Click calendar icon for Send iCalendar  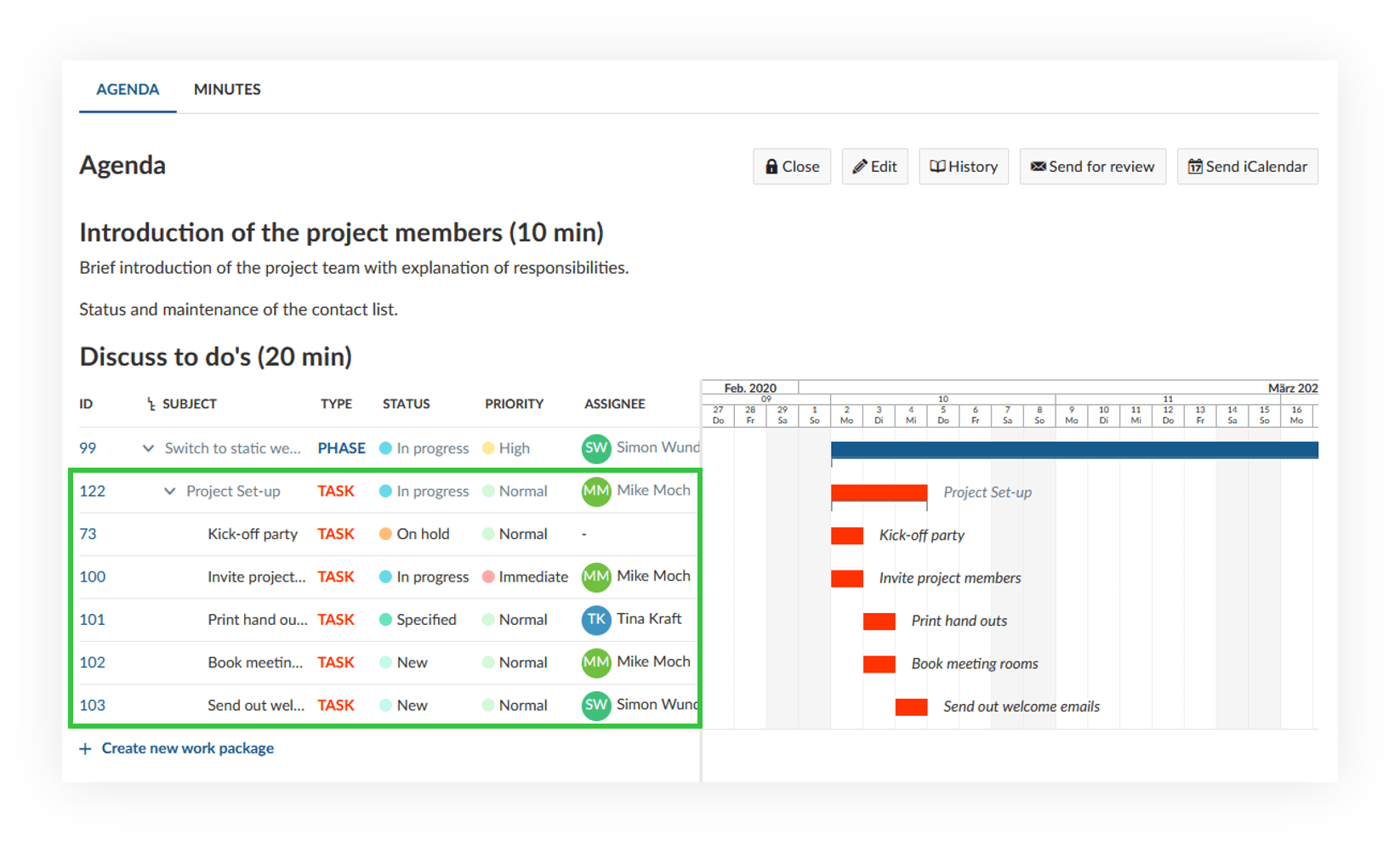1195,167
